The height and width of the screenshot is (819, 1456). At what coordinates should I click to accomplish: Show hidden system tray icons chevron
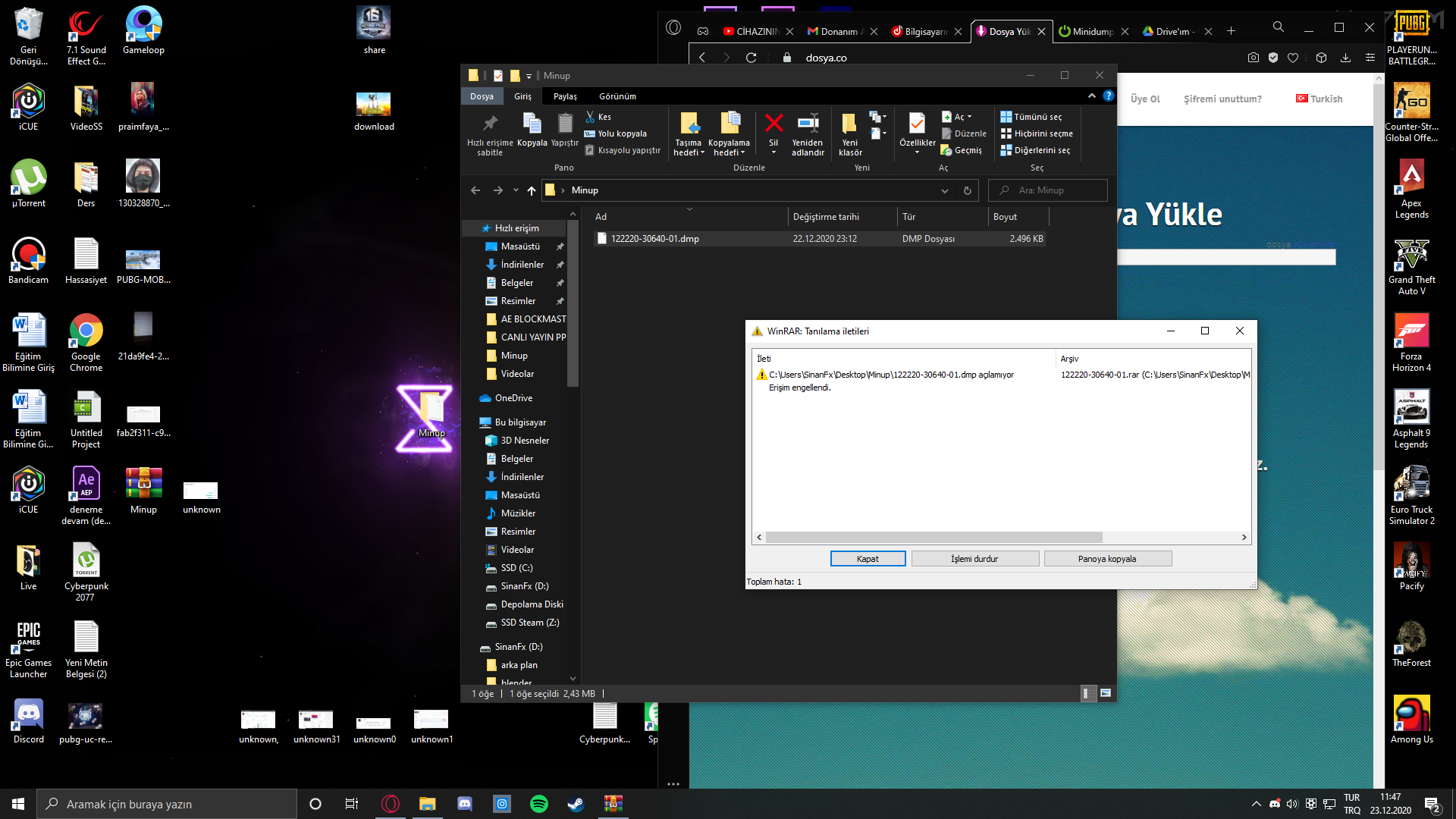point(1256,804)
